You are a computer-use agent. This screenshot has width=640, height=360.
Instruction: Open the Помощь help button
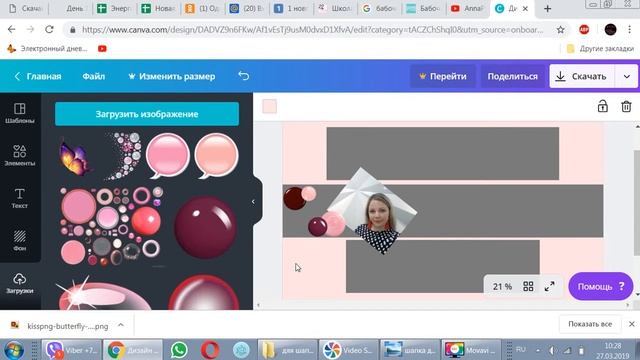click(600, 287)
